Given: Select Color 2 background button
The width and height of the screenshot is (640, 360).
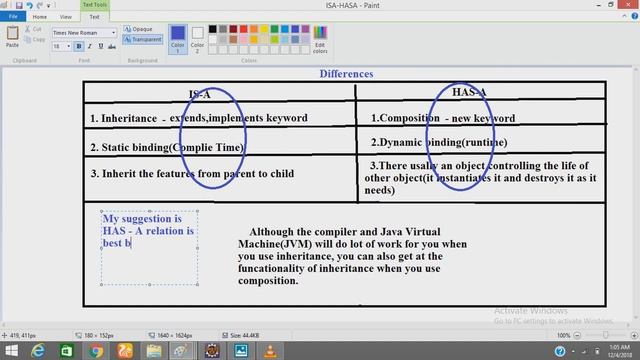Looking at the screenshot, I should pos(197,39).
